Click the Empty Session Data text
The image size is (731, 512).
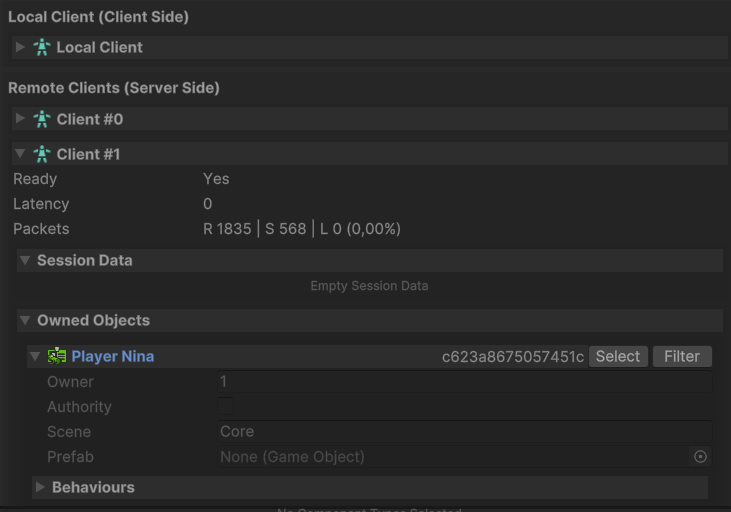[369, 285]
